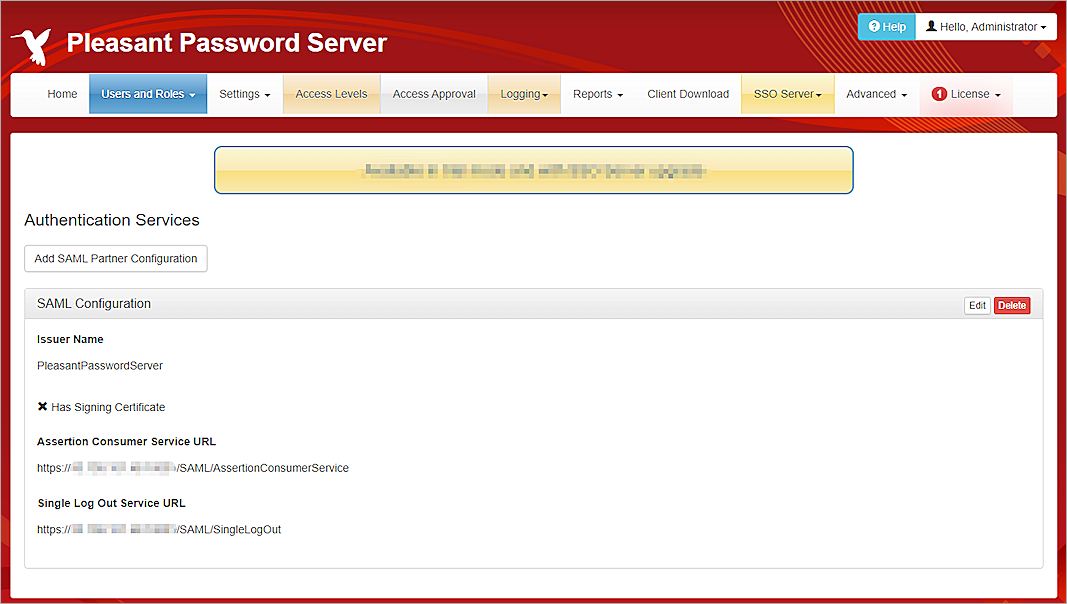Open the Settings dropdown menu
This screenshot has height=604, width=1067.
point(244,94)
